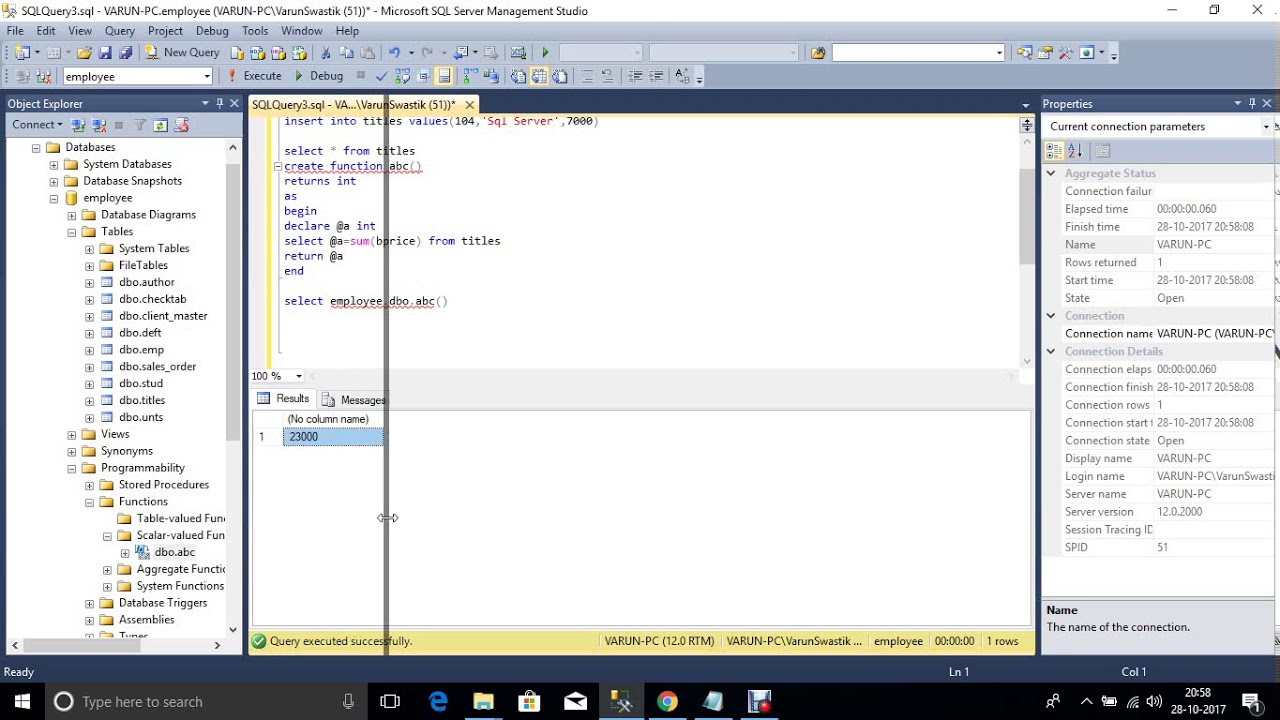Expand the System Databases node

click(54, 164)
